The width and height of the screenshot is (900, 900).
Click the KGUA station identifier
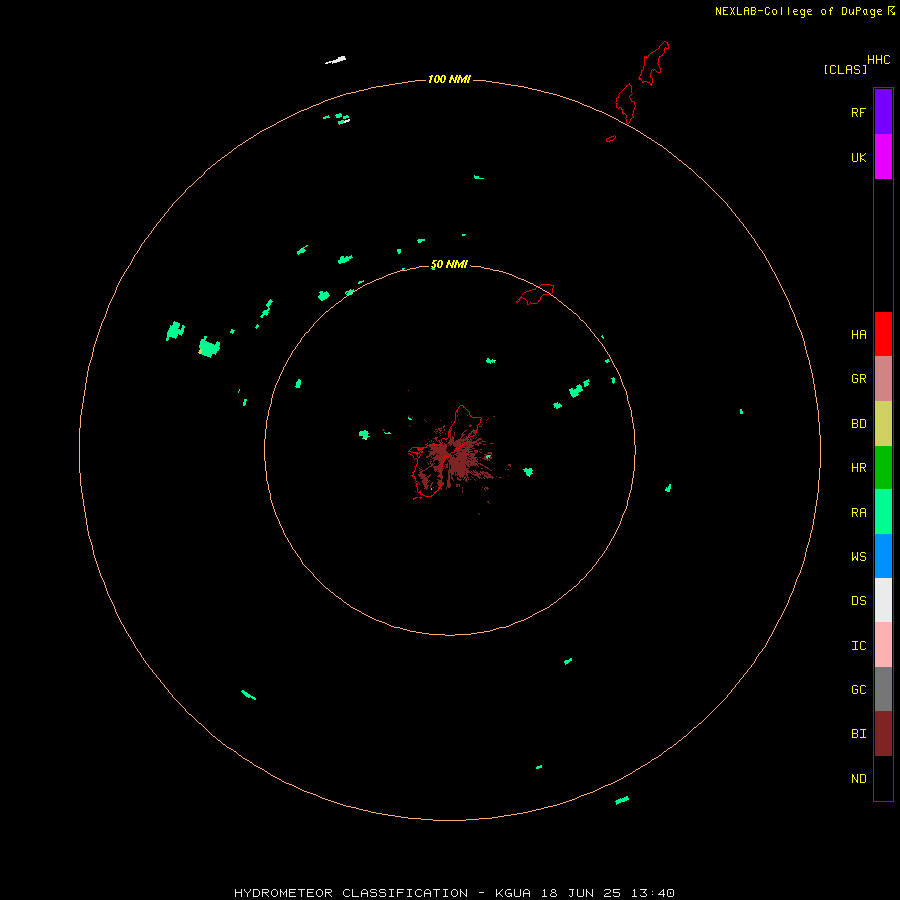[513, 893]
